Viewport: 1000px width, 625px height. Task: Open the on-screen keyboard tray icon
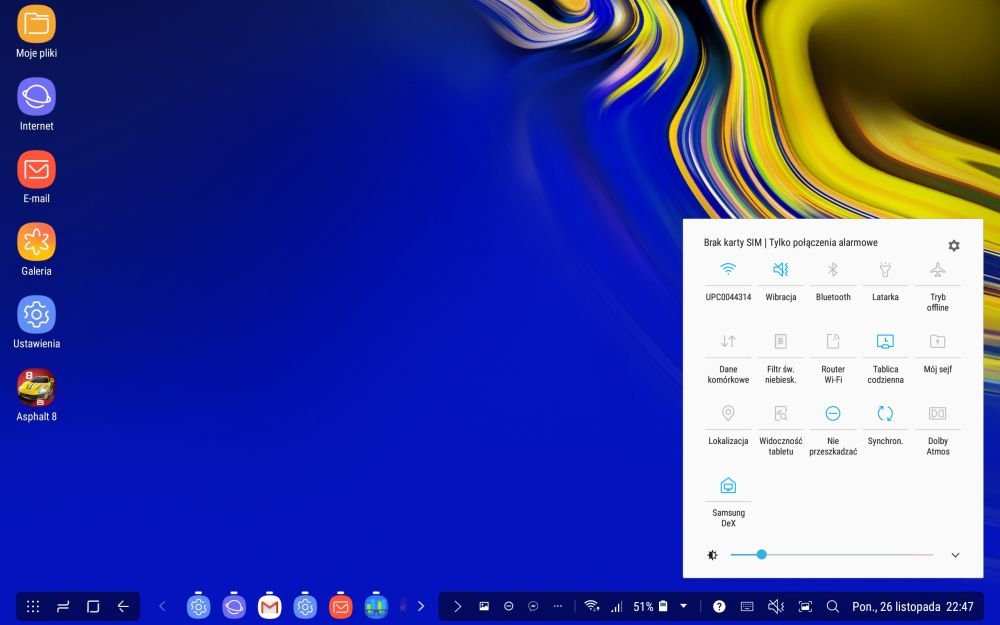pos(747,607)
